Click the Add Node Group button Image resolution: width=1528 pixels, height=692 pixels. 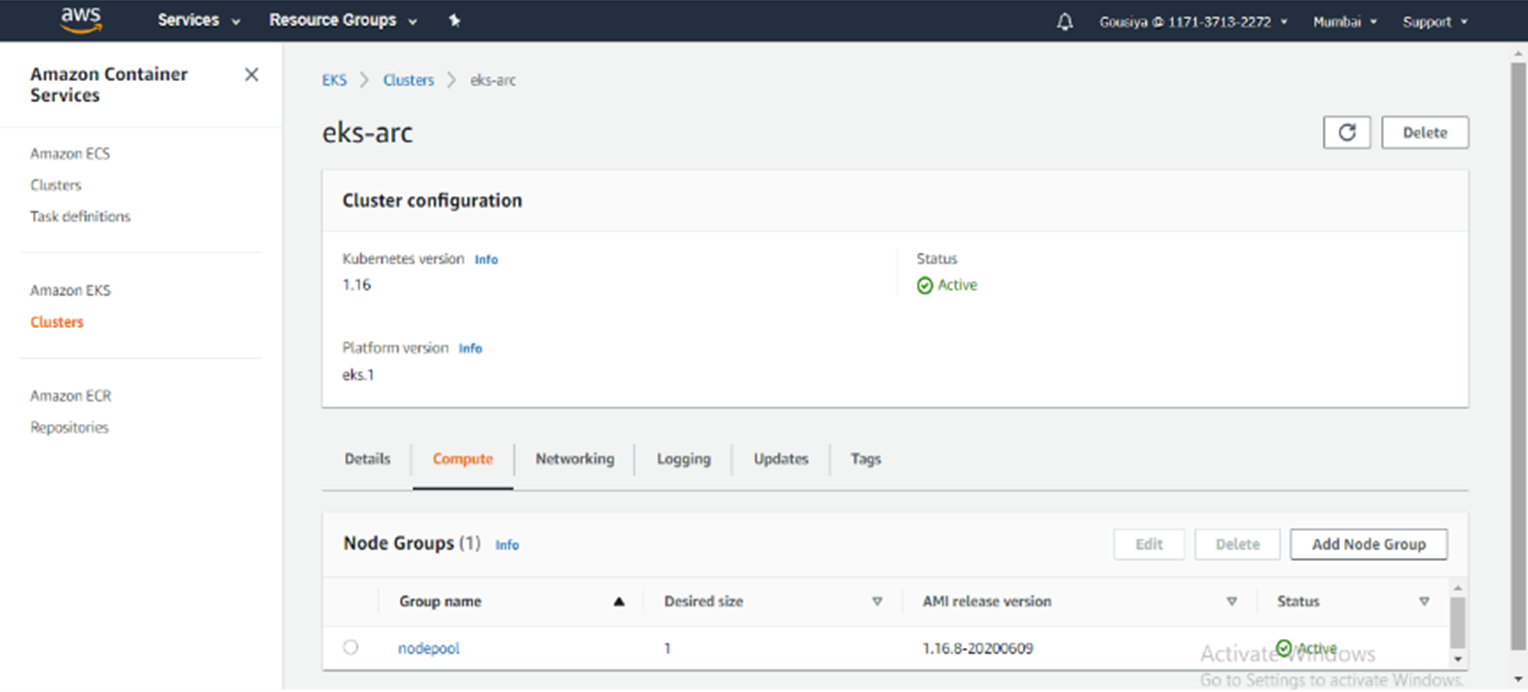coord(1368,544)
